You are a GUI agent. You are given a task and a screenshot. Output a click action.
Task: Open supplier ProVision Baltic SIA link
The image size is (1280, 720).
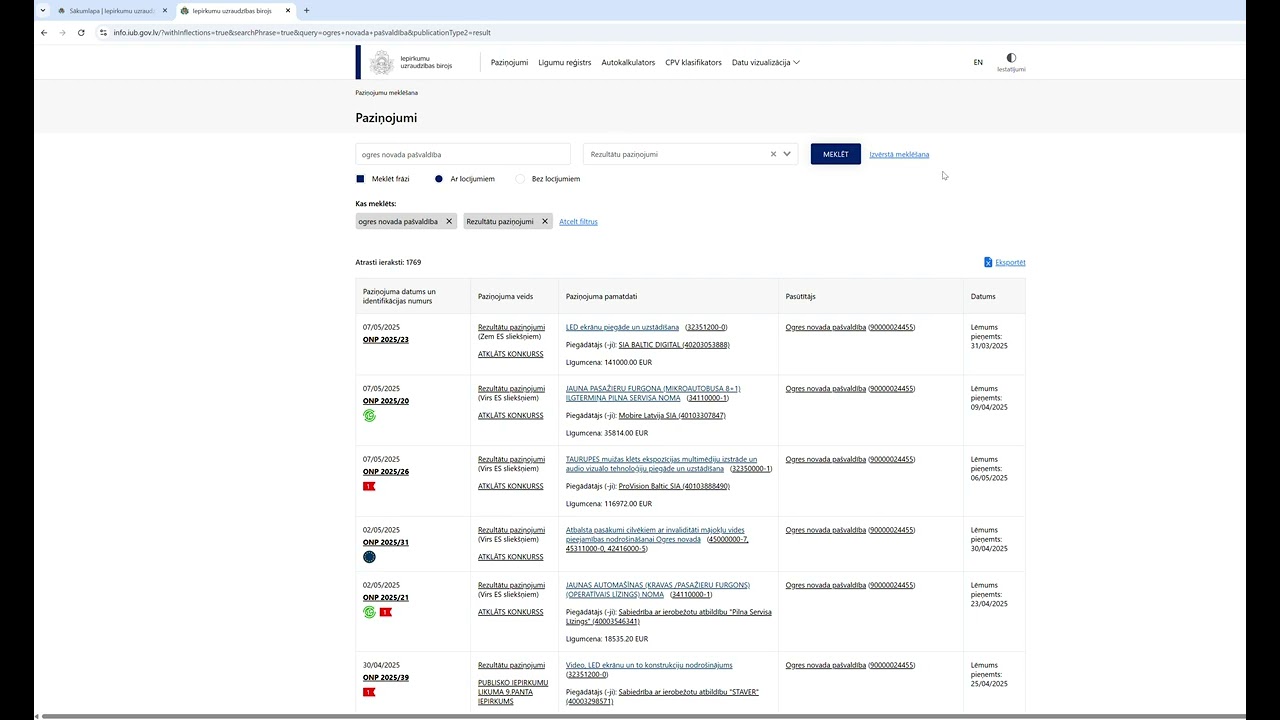tap(674, 486)
